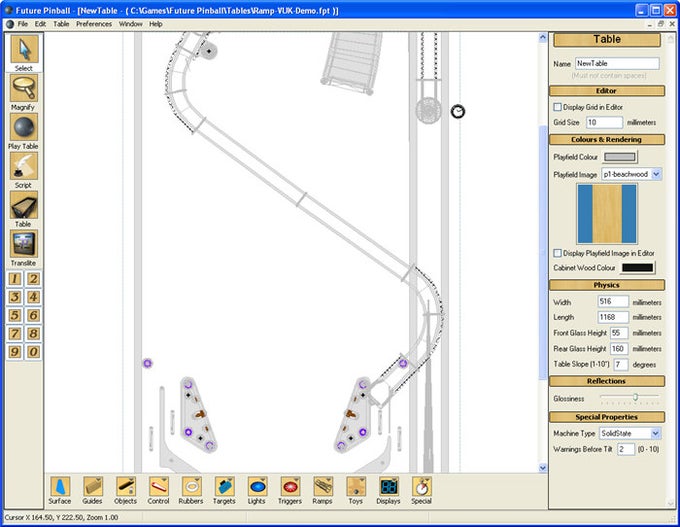The width and height of the screenshot is (680, 527).
Task: Open the Triggers palette
Action: tap(290, 487)
